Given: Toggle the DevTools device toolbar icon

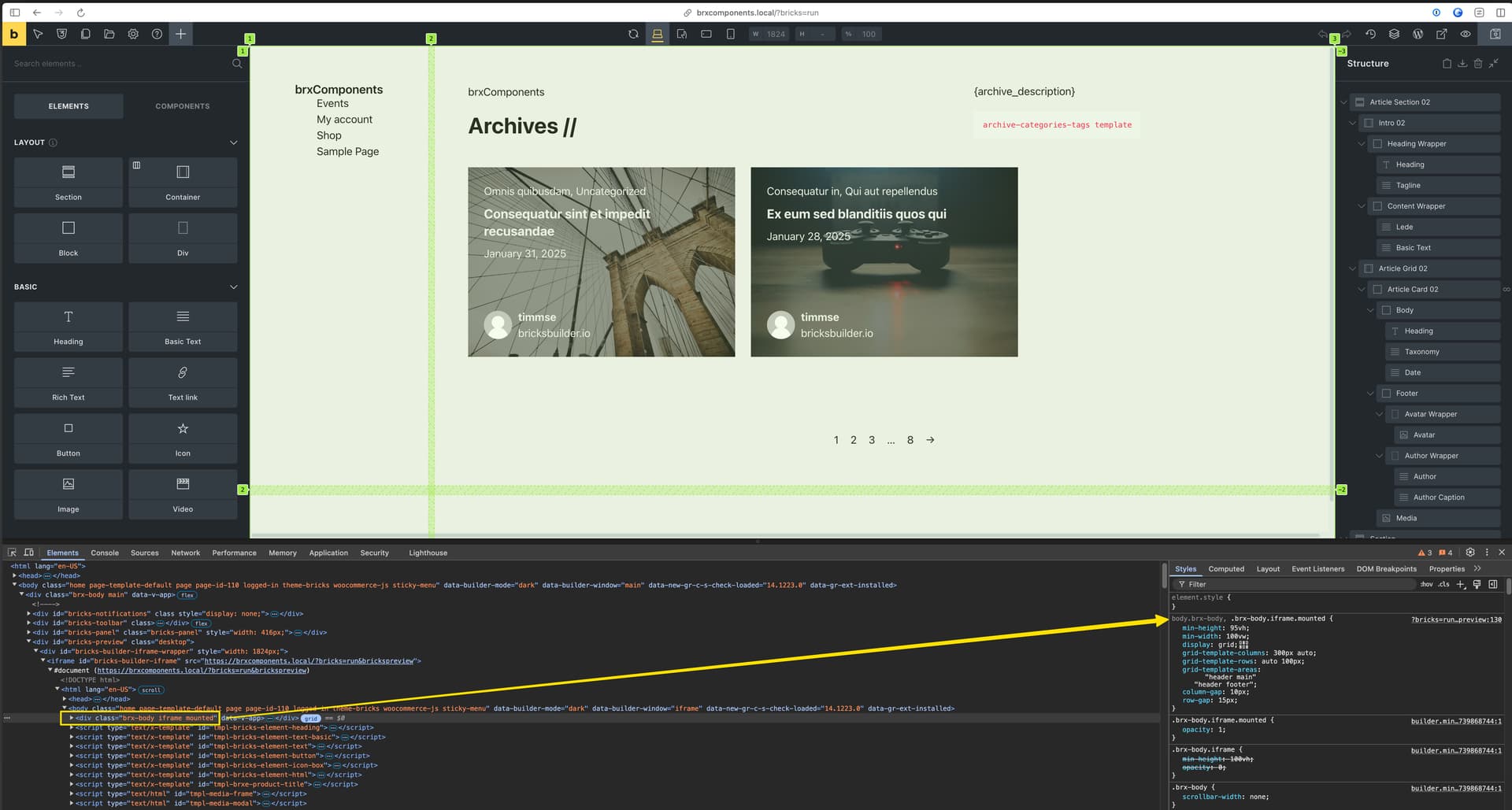Looking at the screenshot, I should pos(29,553).
